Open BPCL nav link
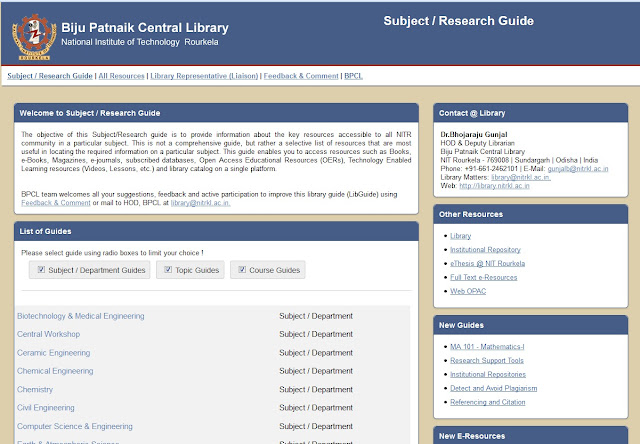The width and height of the screenshot is (640, 444). click(353, 76)
